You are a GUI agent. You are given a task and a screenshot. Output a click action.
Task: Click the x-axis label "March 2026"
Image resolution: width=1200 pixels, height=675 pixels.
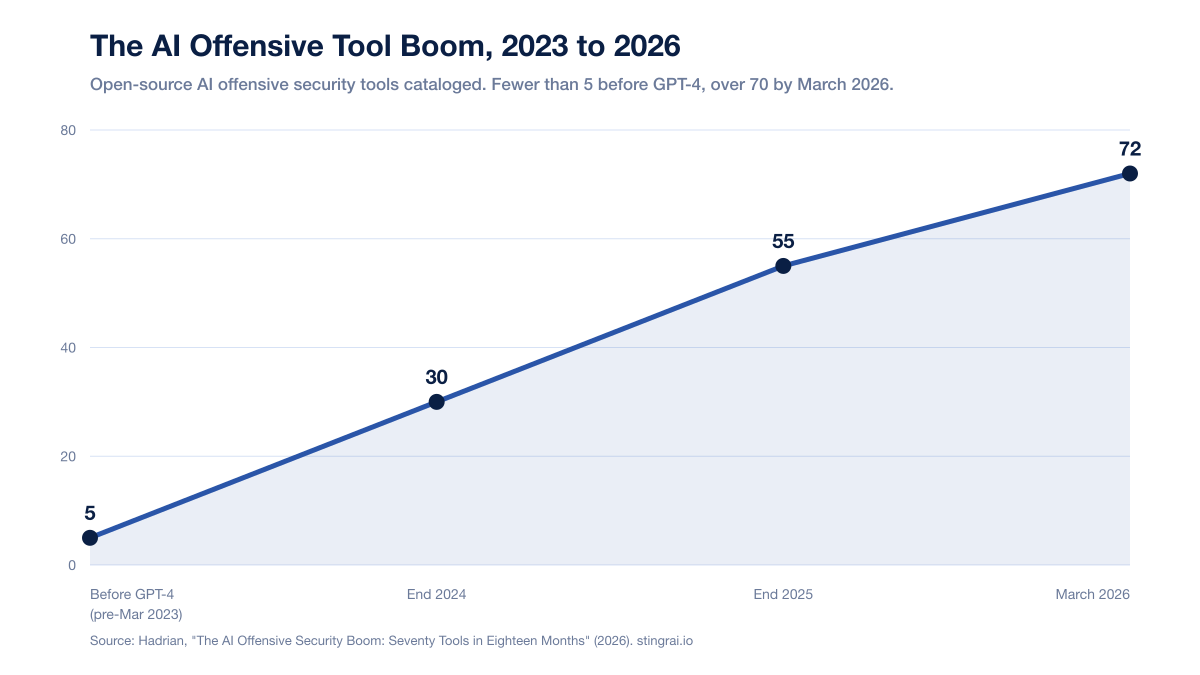[1092, 594]
